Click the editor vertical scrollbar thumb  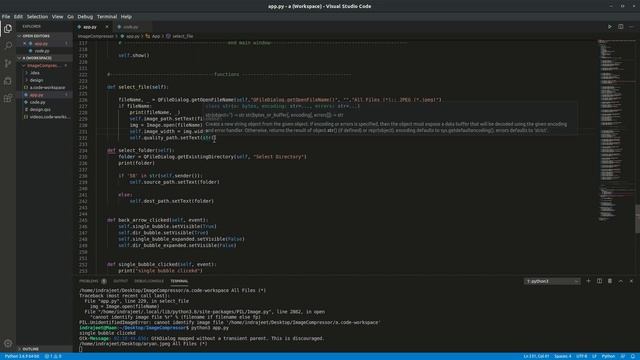(637, 219)
